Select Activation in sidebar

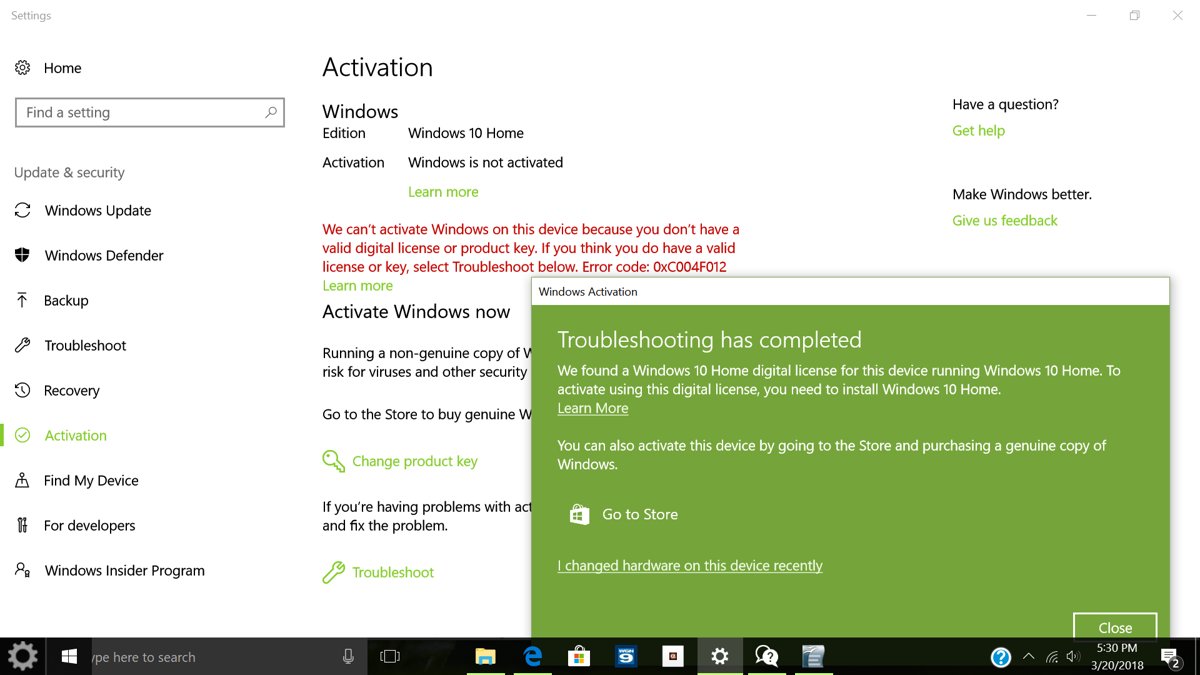[x=75, y=435]
